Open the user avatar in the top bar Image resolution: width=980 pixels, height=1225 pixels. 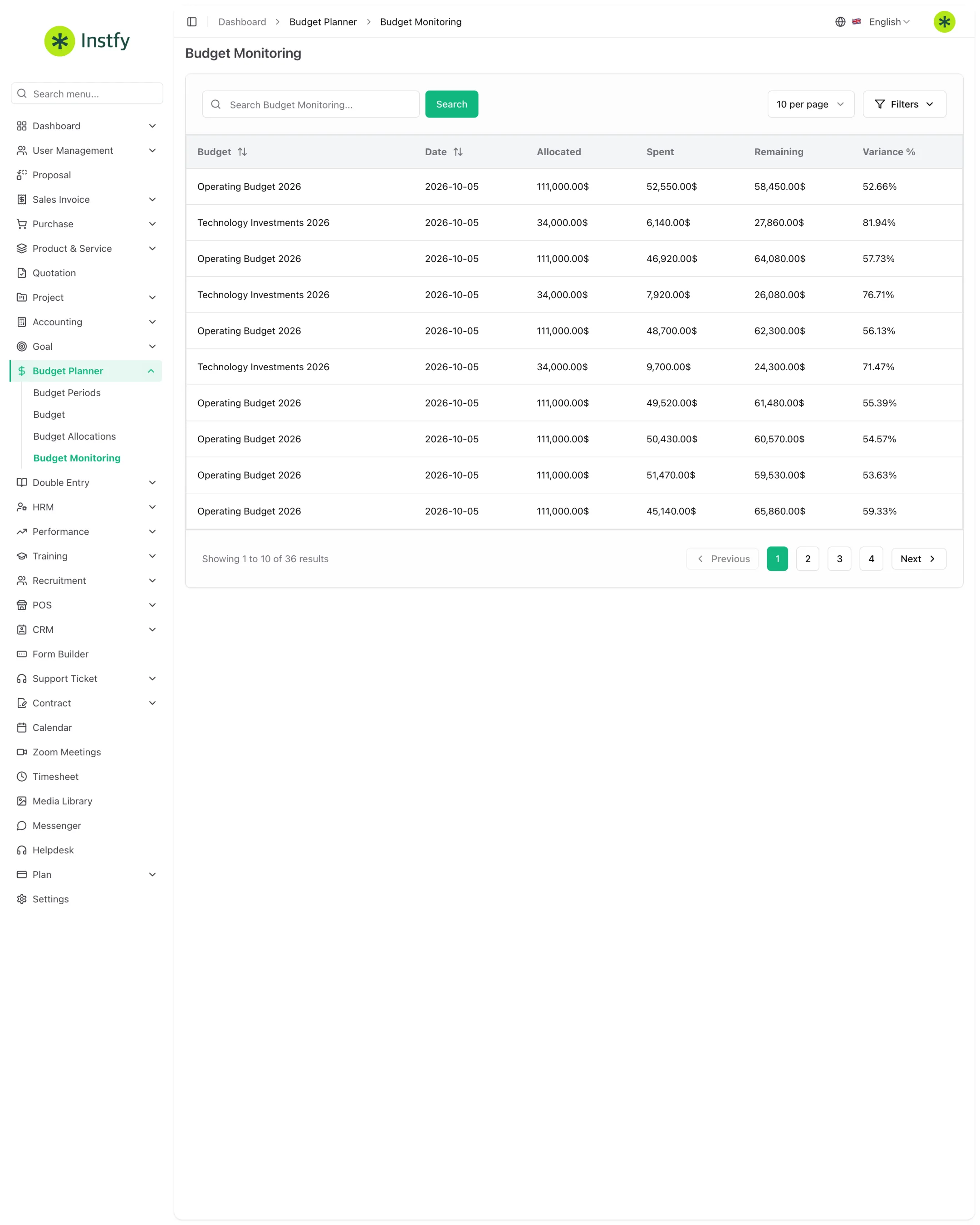click(944, 22)
